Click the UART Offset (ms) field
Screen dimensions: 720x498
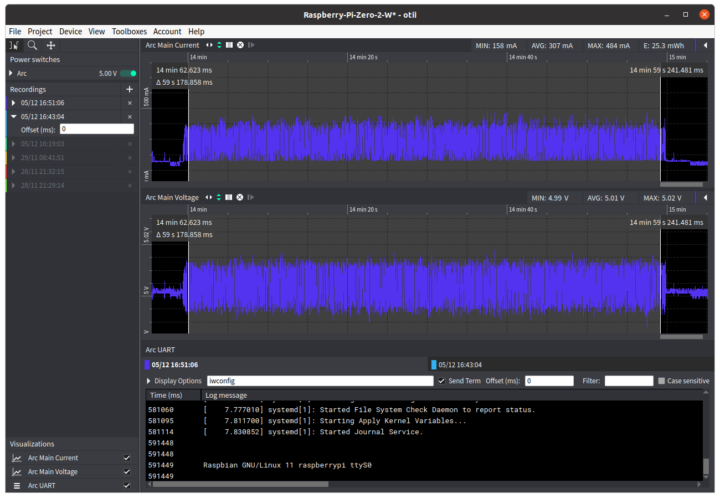(549, 381)
